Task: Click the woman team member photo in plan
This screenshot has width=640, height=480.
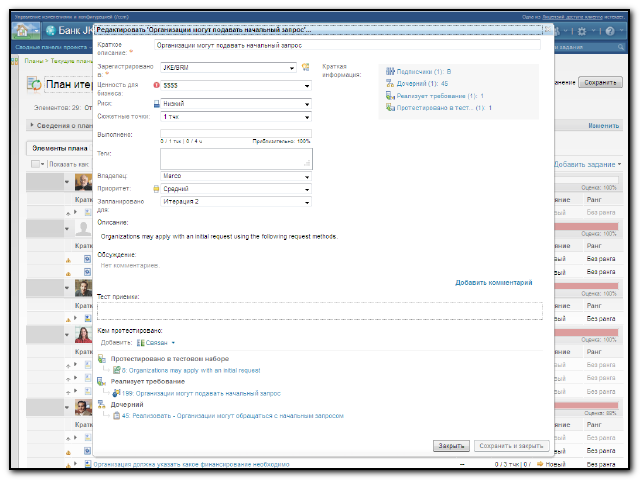Action: (83, 335)
